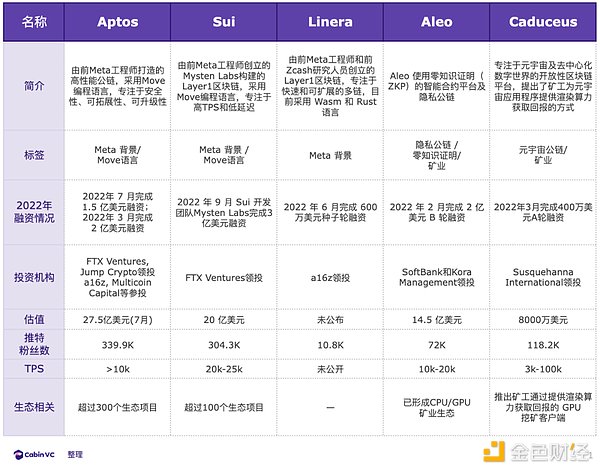Click the CabinVC logo

[x=34, y=455]
